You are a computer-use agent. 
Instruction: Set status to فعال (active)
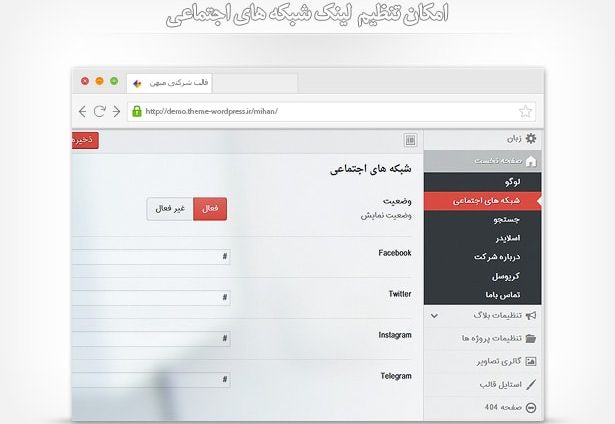click(x=210, y=208)
